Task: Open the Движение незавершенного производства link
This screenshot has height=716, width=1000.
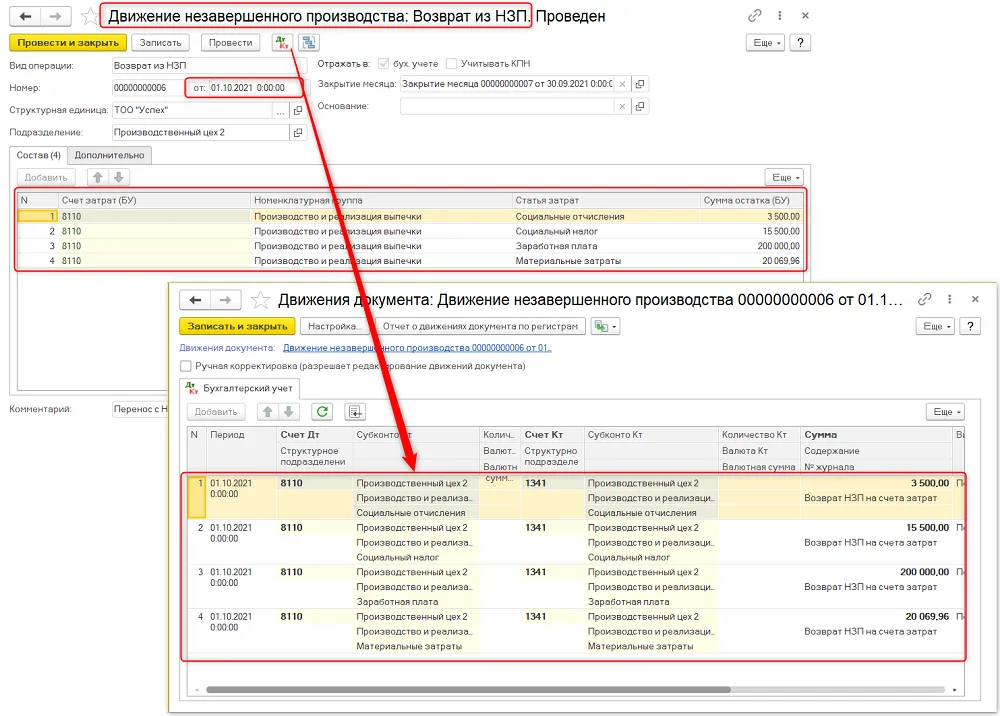Action: pyautogui.click(x=417, y=348)
